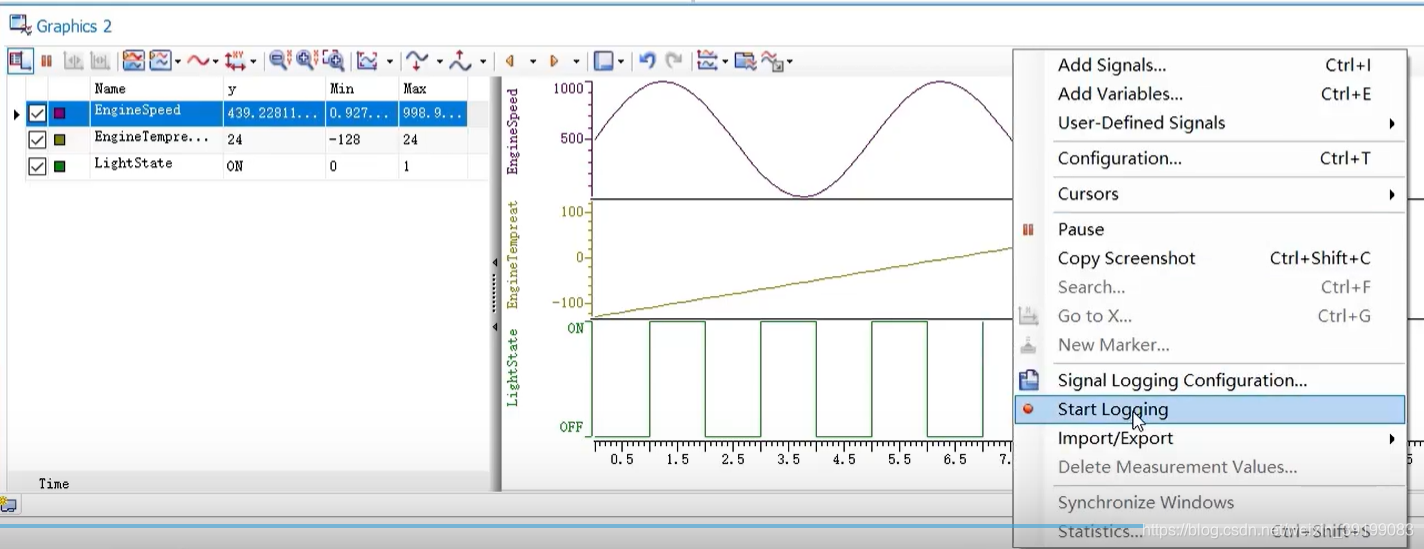Click the window layout icon
The height and width of the screenshot is (549, 1424).
tap(603, 61)
